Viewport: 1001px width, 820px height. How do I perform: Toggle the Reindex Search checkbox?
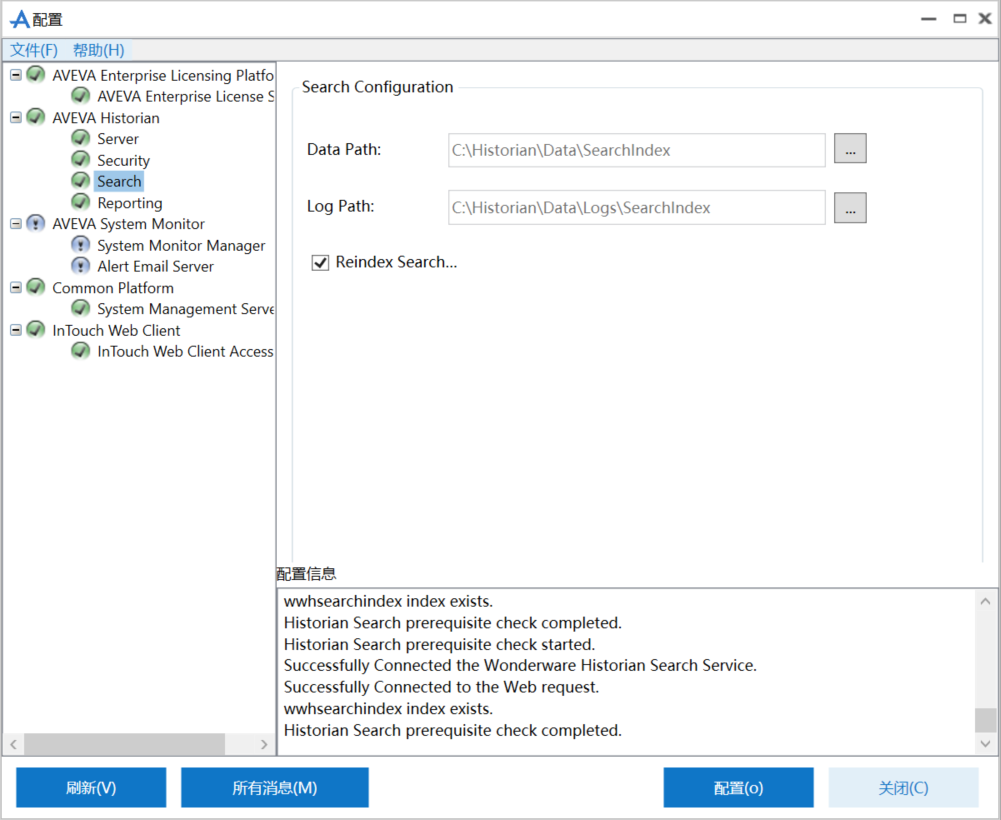[x=321, y=263]
